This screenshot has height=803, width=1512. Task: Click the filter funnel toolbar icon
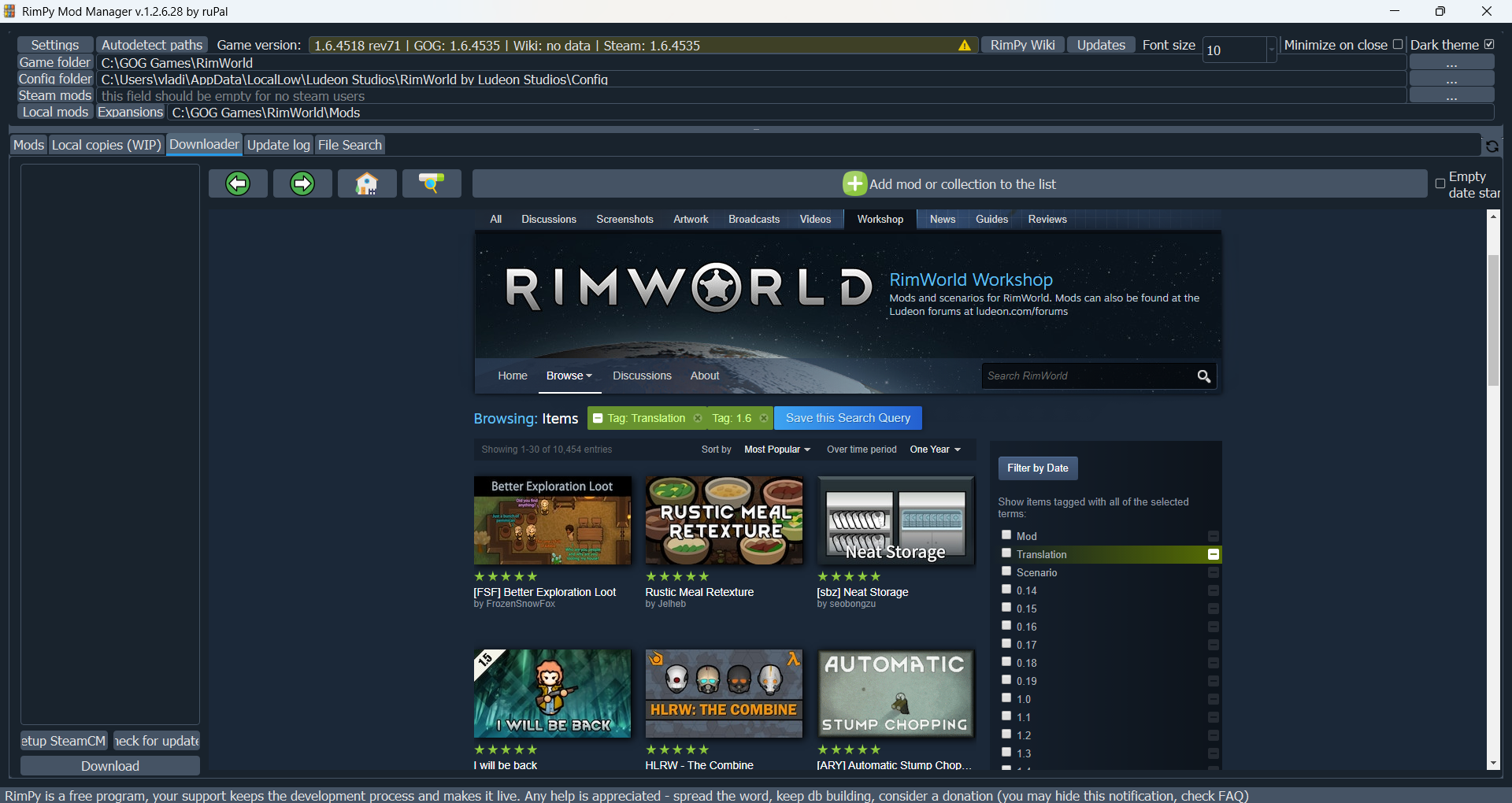(x=432, y=183)
